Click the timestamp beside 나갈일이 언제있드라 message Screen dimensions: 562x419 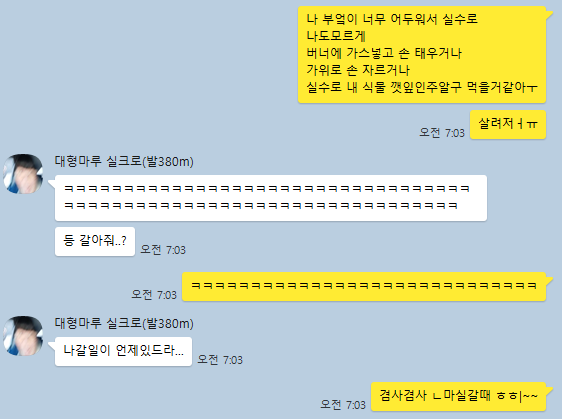coord(220,360)
